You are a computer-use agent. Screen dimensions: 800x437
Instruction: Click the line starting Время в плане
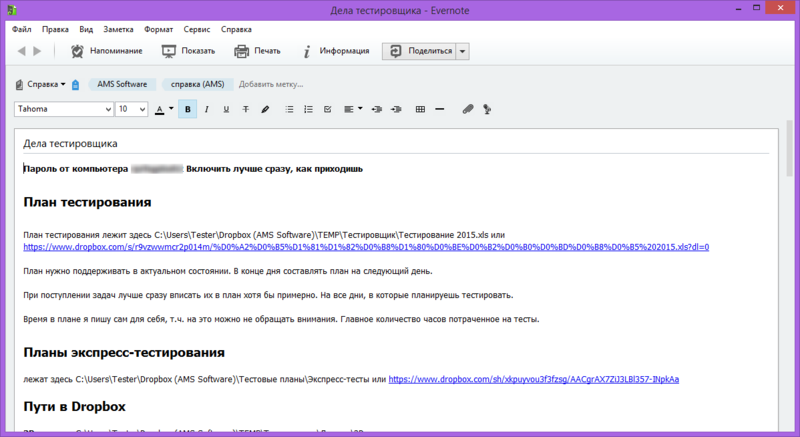(281, 319)
